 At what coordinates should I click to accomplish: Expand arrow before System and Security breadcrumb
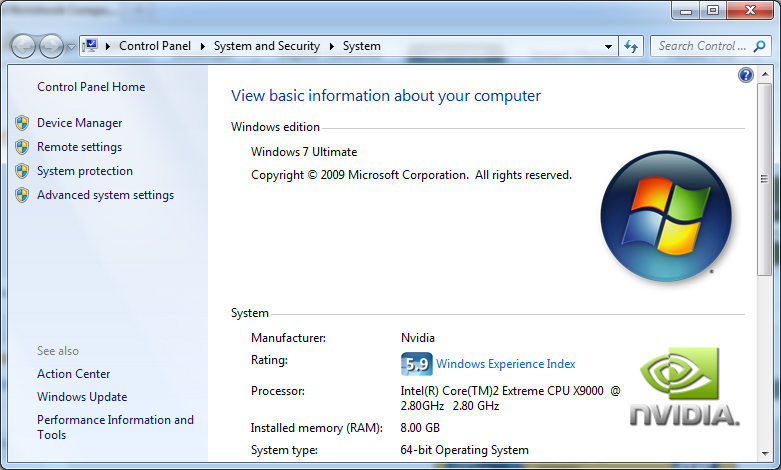(203, 46)
